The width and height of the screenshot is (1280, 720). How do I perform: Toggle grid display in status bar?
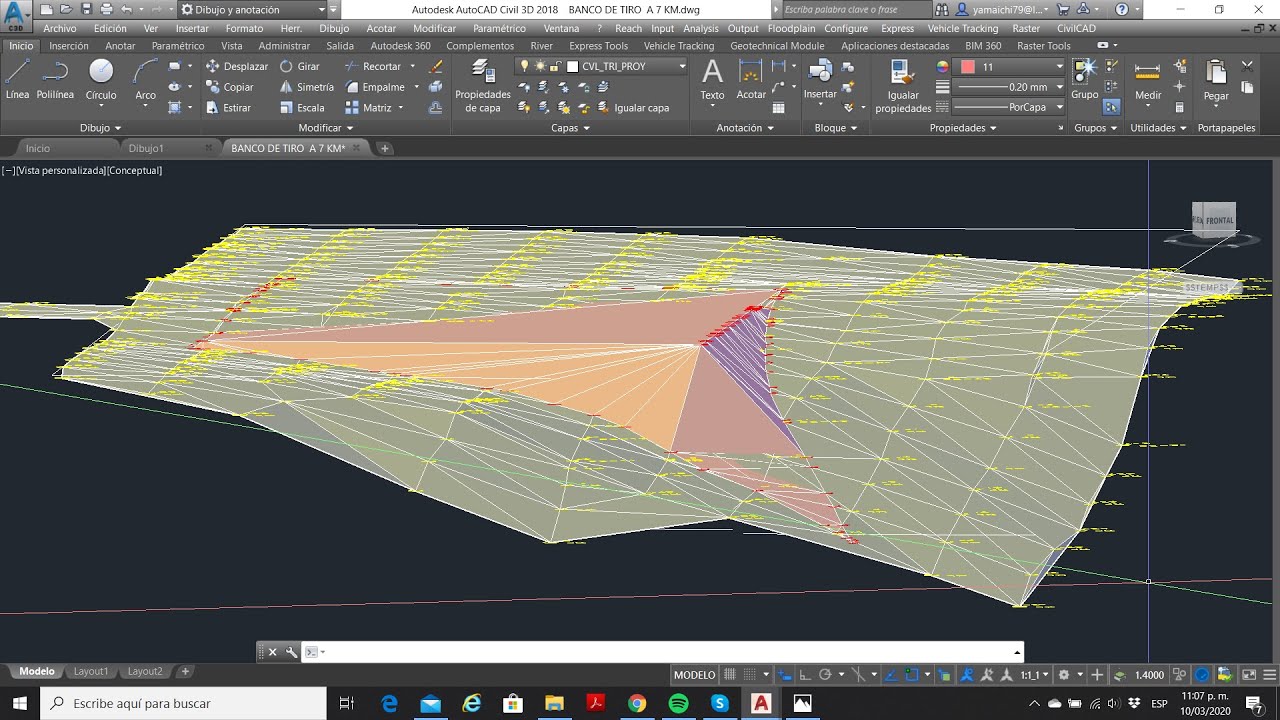click(730, 675)
